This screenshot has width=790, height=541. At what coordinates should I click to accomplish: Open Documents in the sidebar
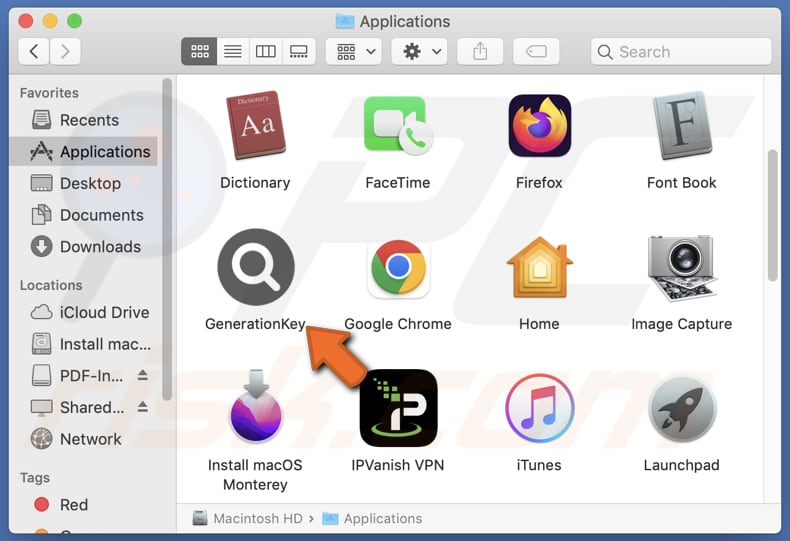coord(84,215)
